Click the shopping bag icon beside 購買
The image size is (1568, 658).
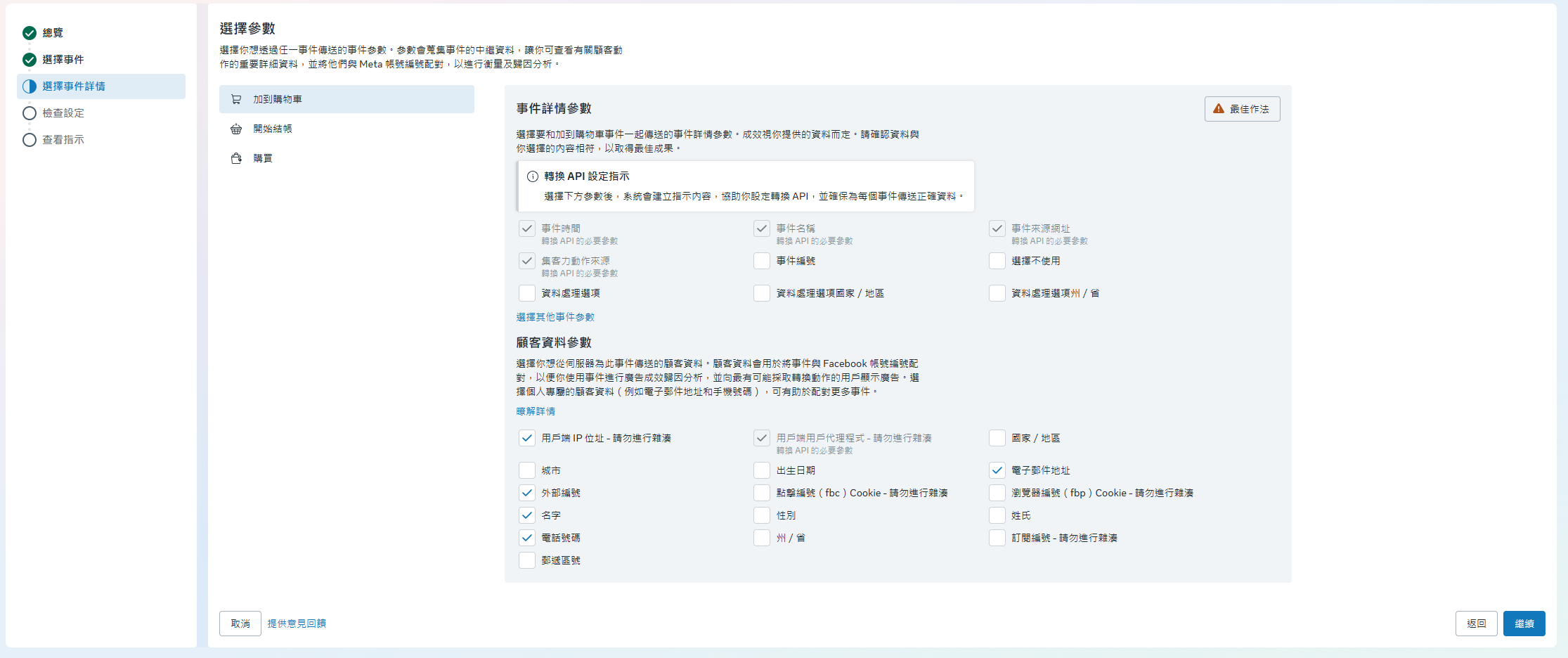tap(236, 159)
